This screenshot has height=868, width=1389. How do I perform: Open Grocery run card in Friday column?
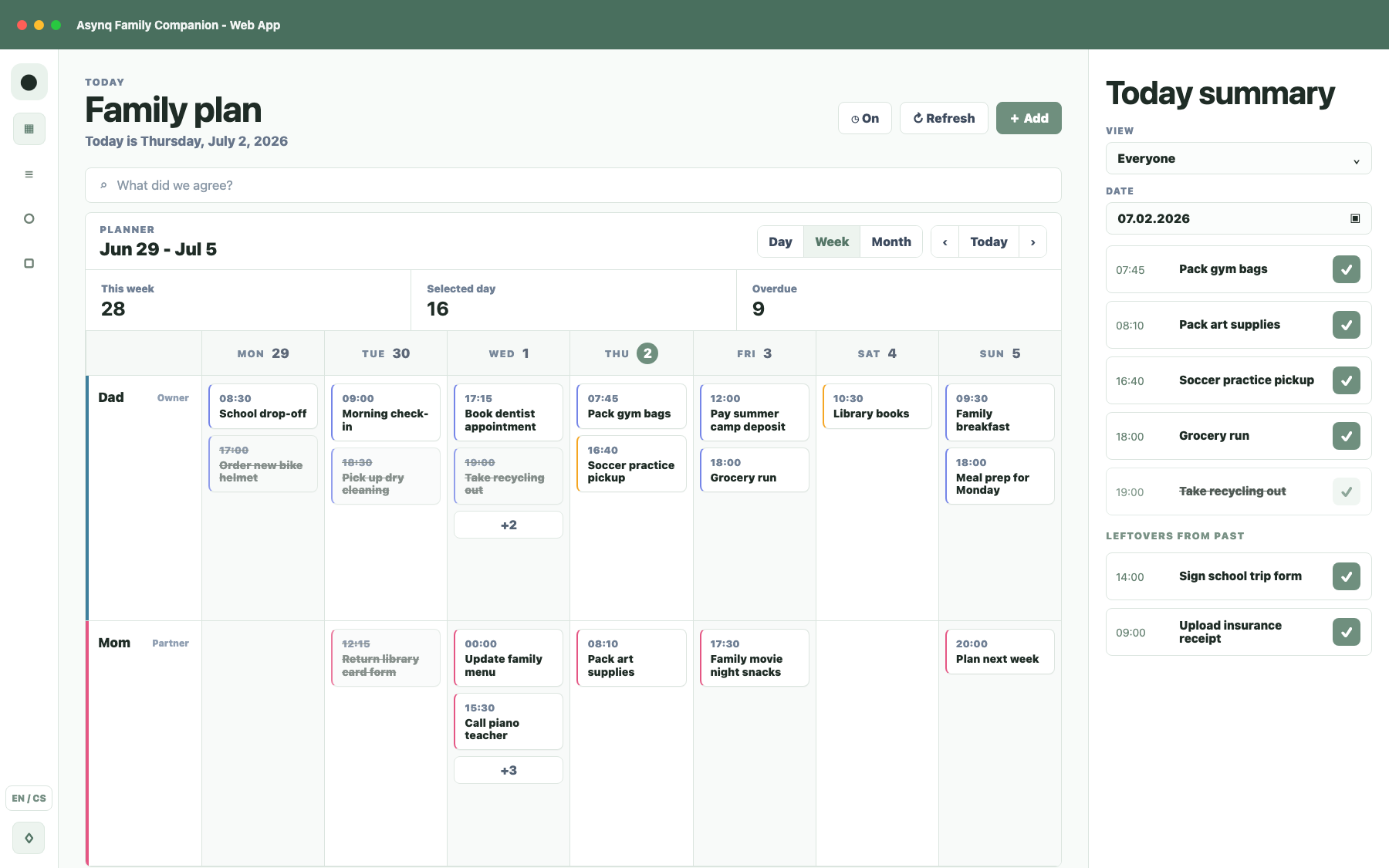(755, 470)
